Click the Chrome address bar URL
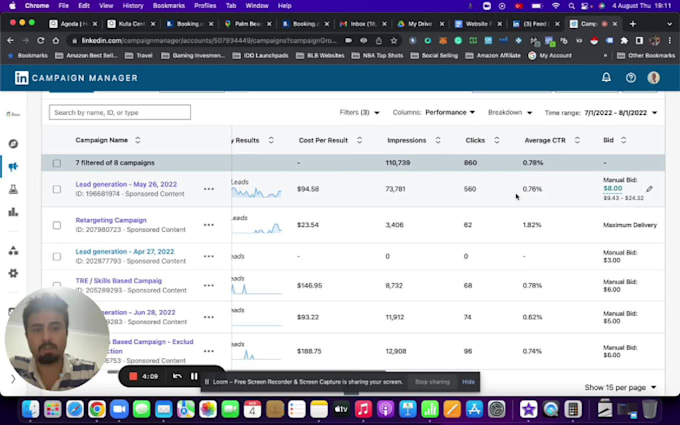 click(x=209, y=40)
